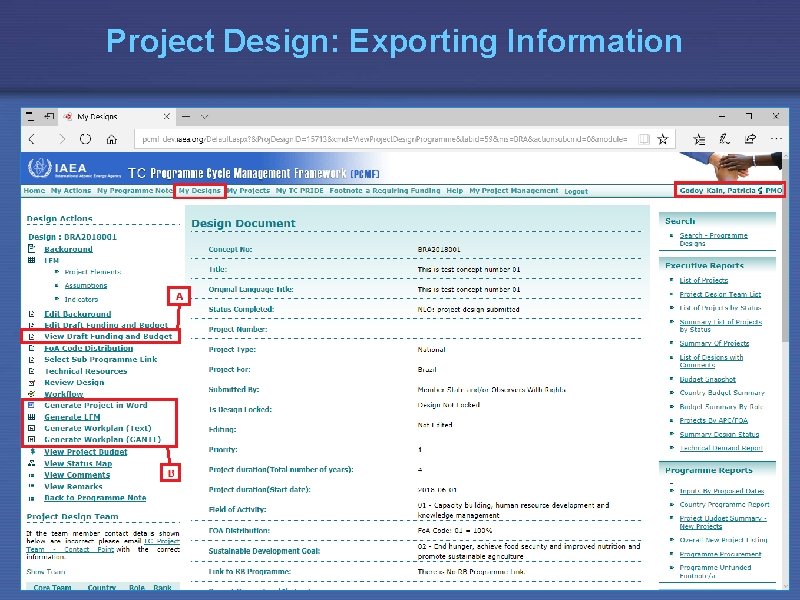Select the Generate Project in Word icon
The image size is (800, 600).
29,406
